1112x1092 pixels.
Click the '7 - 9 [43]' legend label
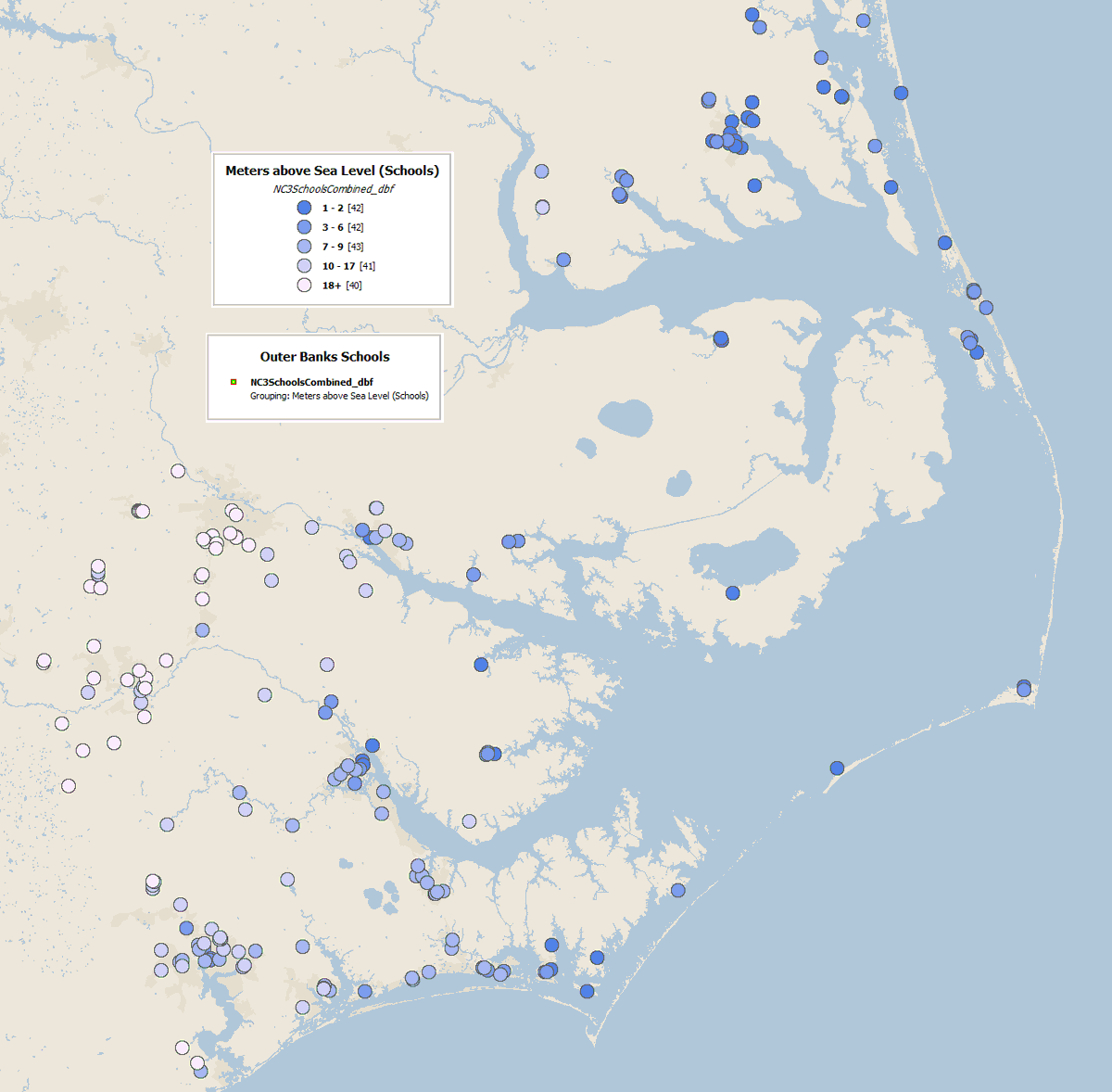pos(342,247)
